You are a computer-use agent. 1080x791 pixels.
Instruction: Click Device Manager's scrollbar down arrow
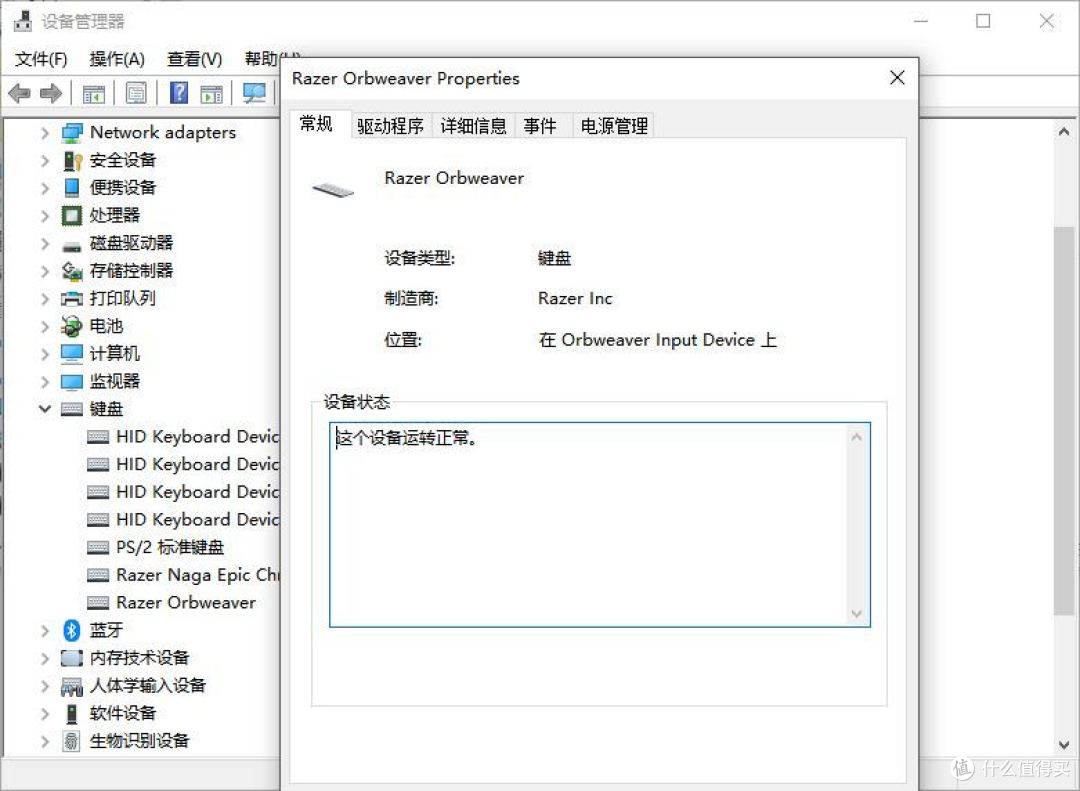click(x=1064, y=744)
